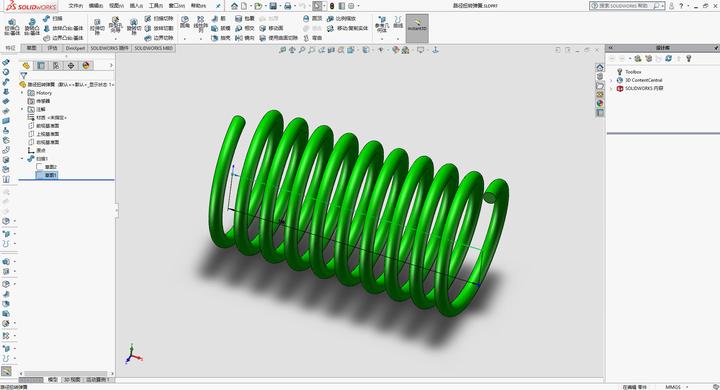
Task: Select the 比例缩放 scale tool
Action: coord(342,18)
